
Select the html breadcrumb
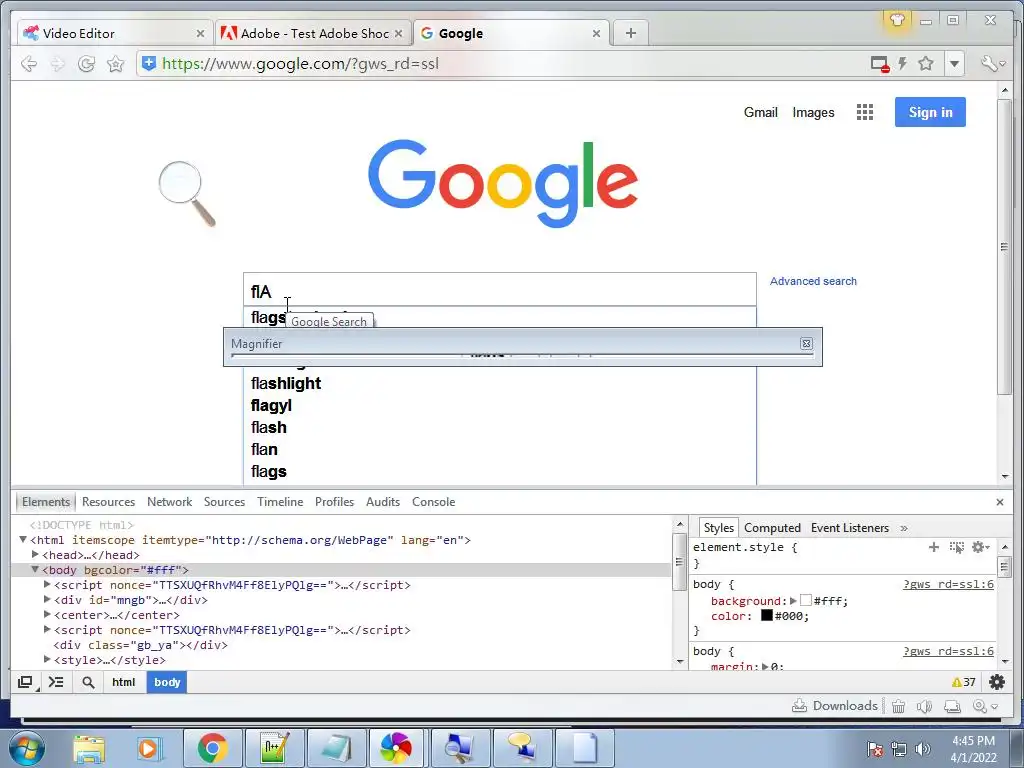tap(123, 682)
